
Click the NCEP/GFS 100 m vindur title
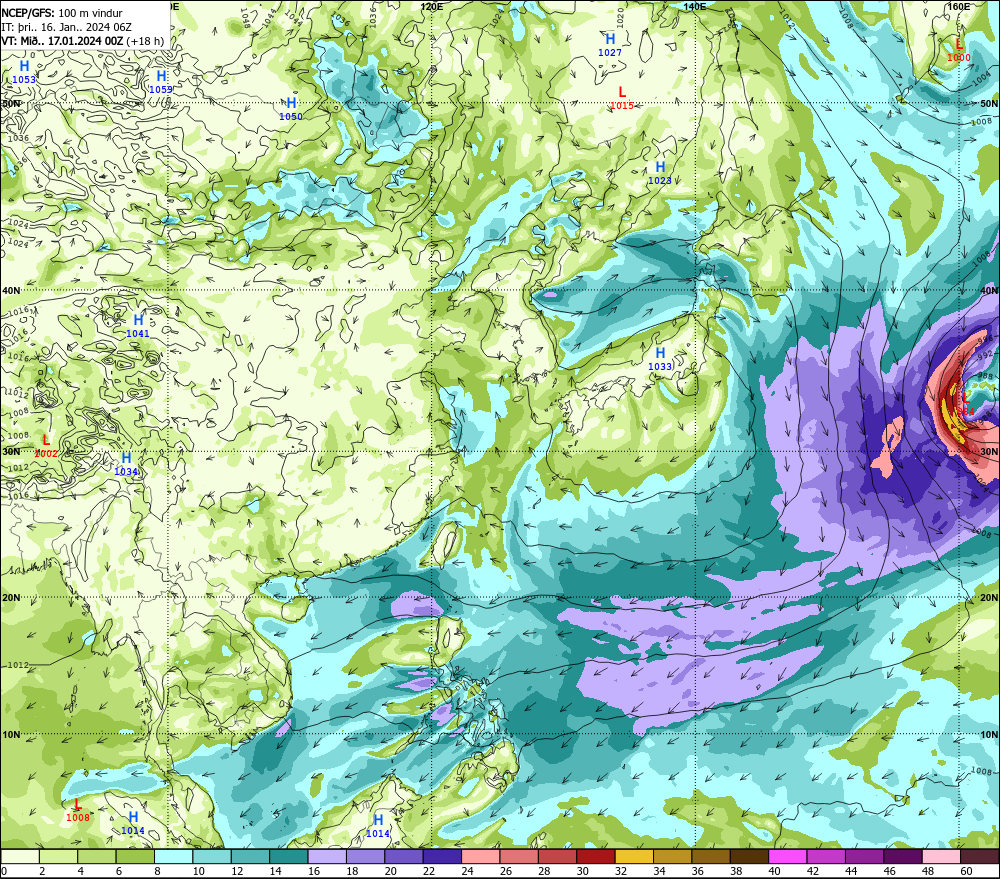pyautogui.click(x=62, y=13)
